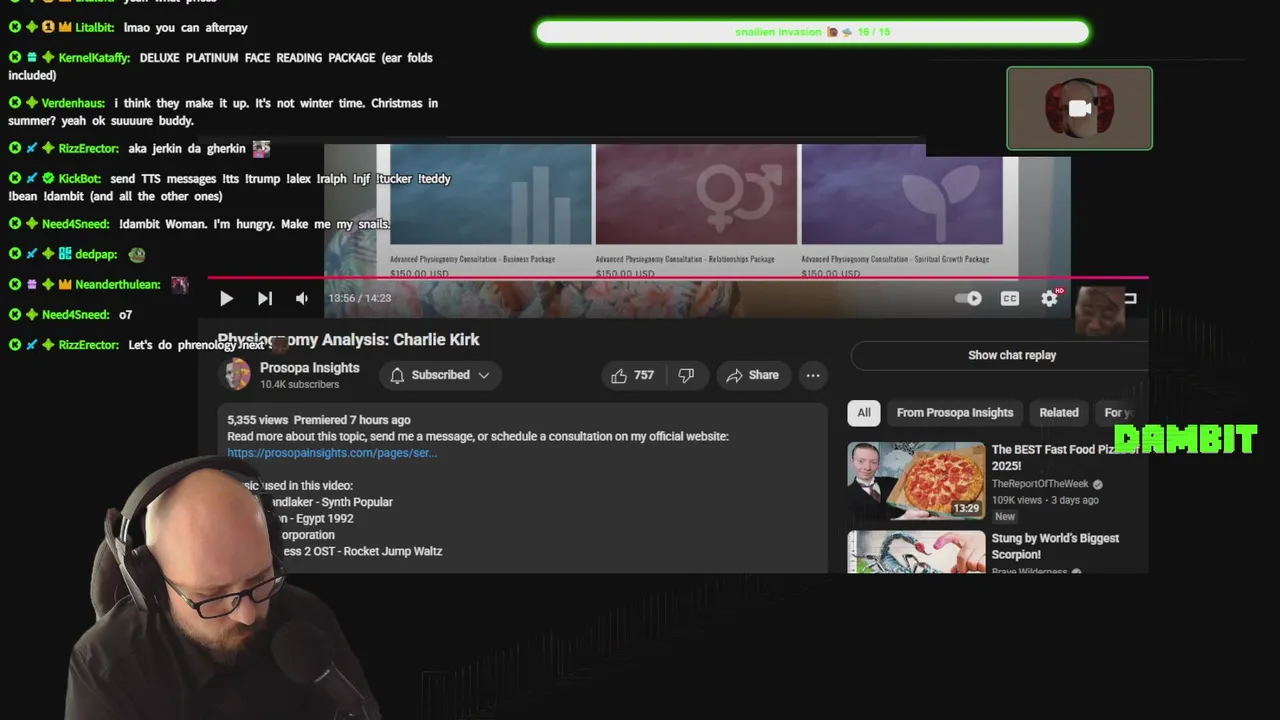The image size is (1280, 720).
Task: Toggle the autoplay switch
Action: click(968, 298)
